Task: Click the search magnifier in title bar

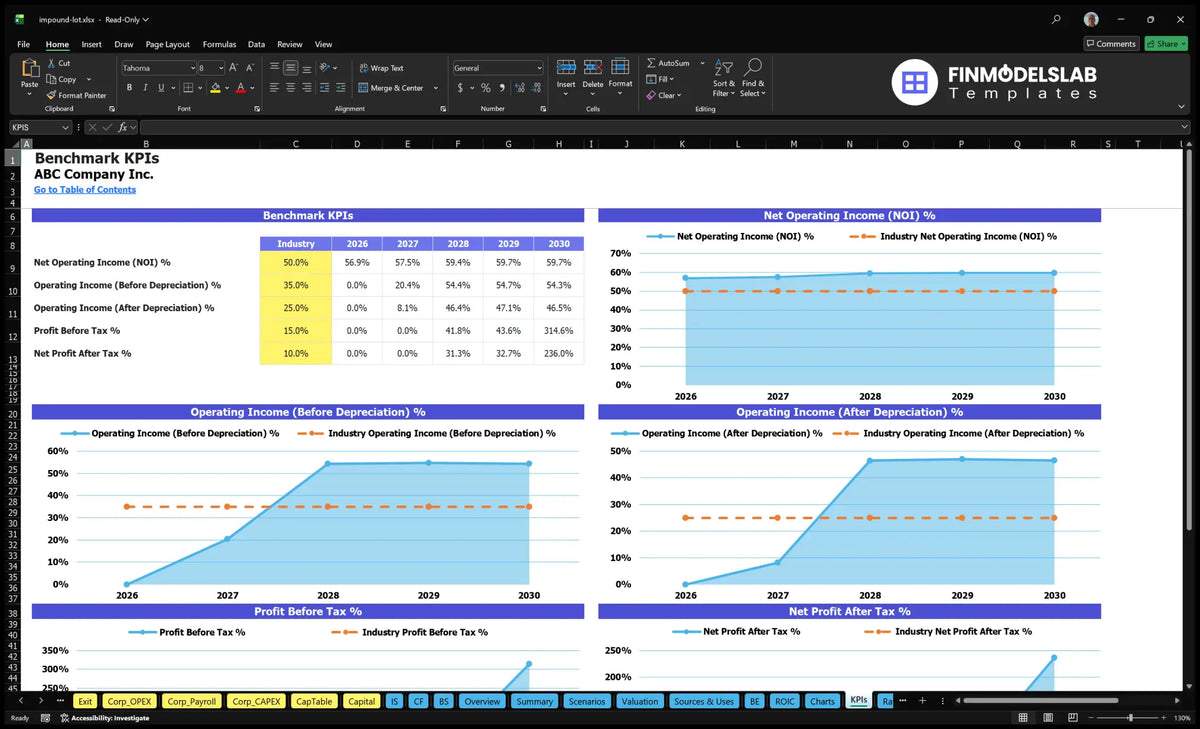Action: [1057, 19]
